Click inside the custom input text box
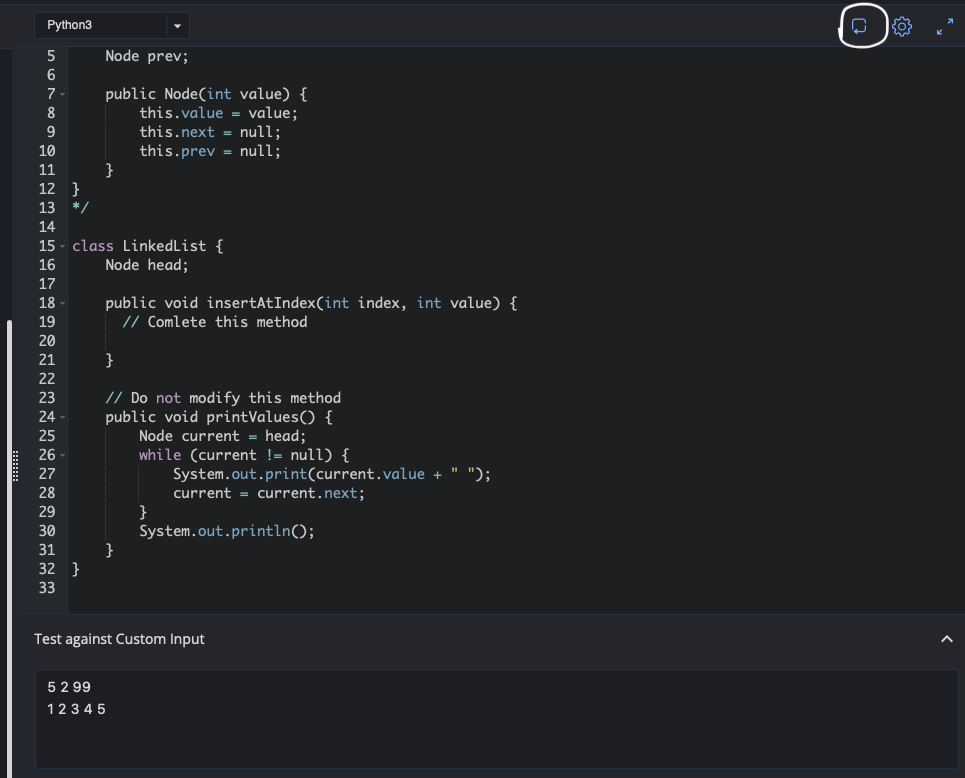The height and width of the screenshot is (778, 965). click(497, 719)
